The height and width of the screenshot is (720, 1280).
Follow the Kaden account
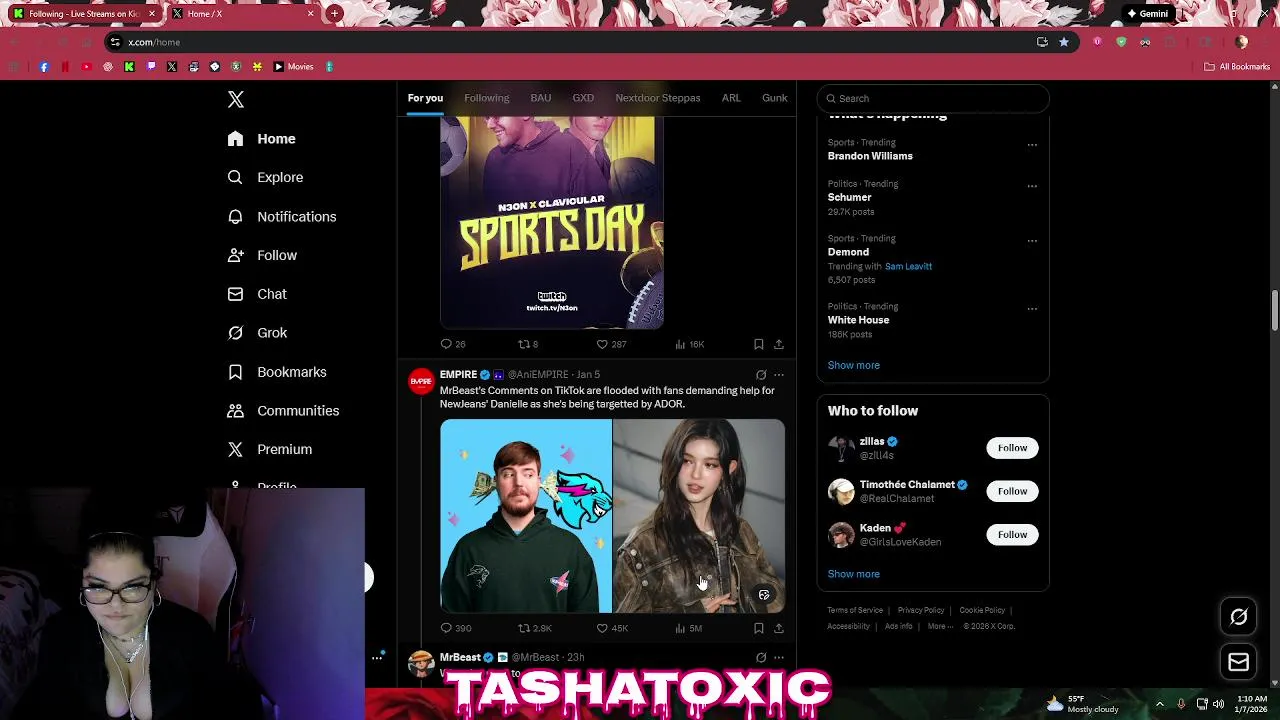point(1012,535)
